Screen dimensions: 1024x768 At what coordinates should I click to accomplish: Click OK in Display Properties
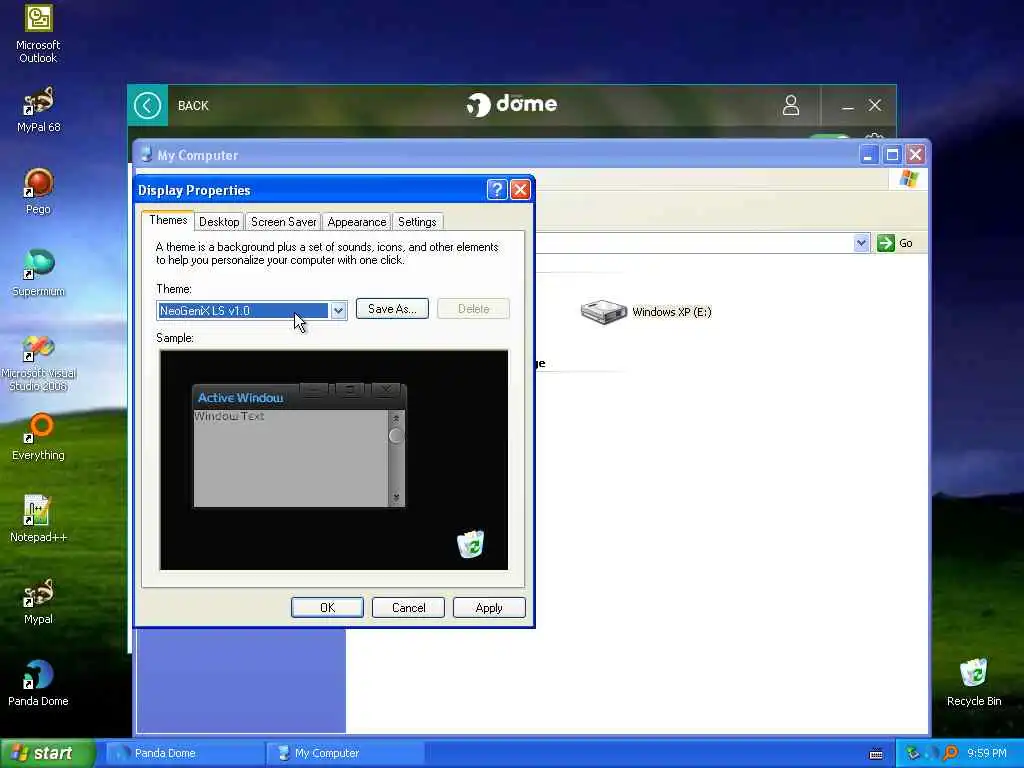coord(327,607)
